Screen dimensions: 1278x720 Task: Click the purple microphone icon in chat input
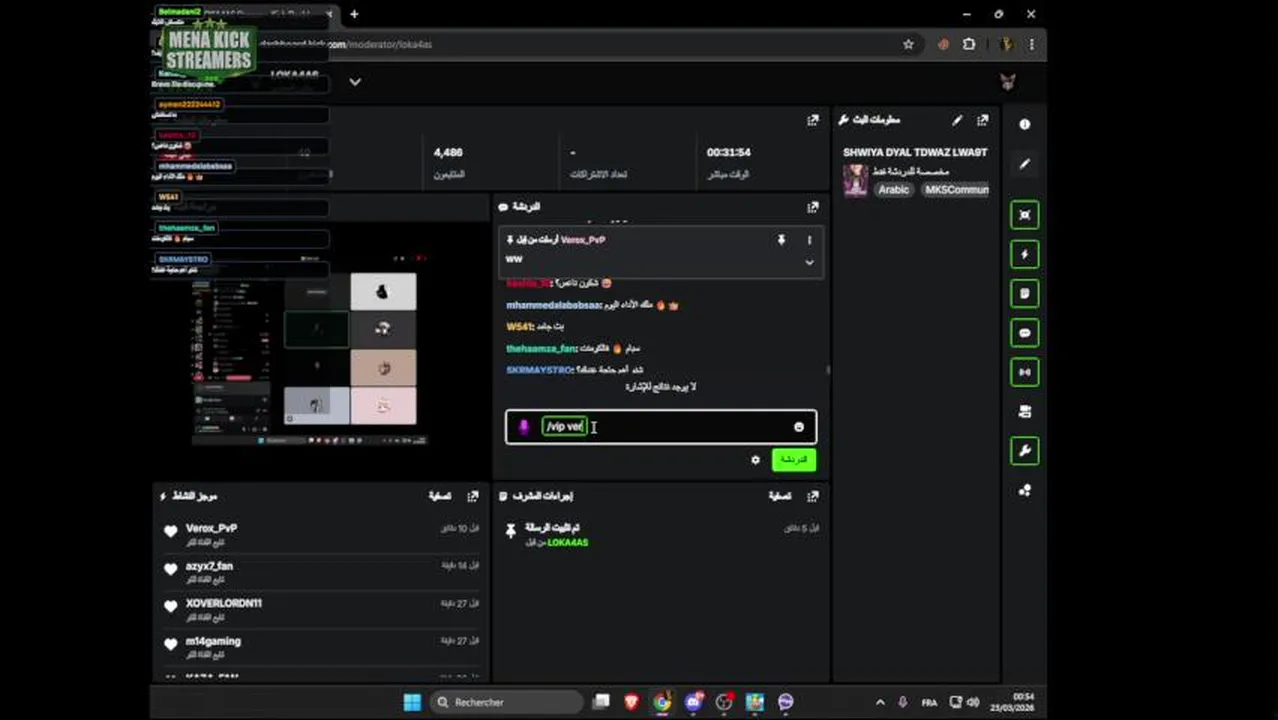pyautogui.click(x=523, y=427)
